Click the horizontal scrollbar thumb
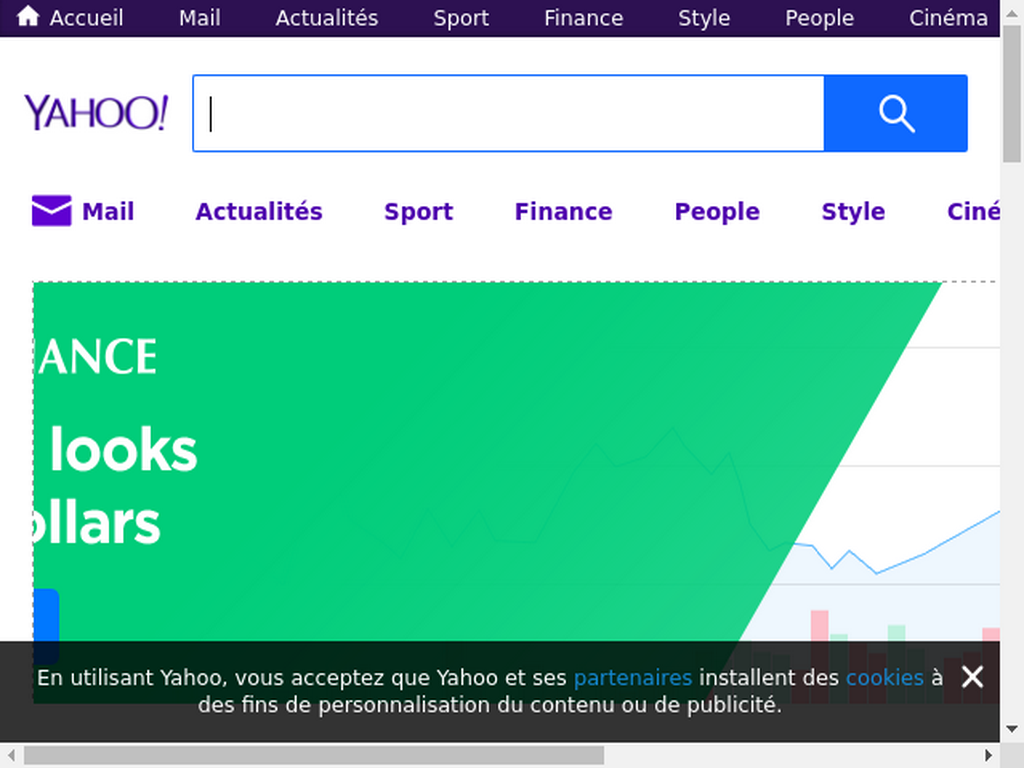1024x768 pixels. [x=313, y=755]
